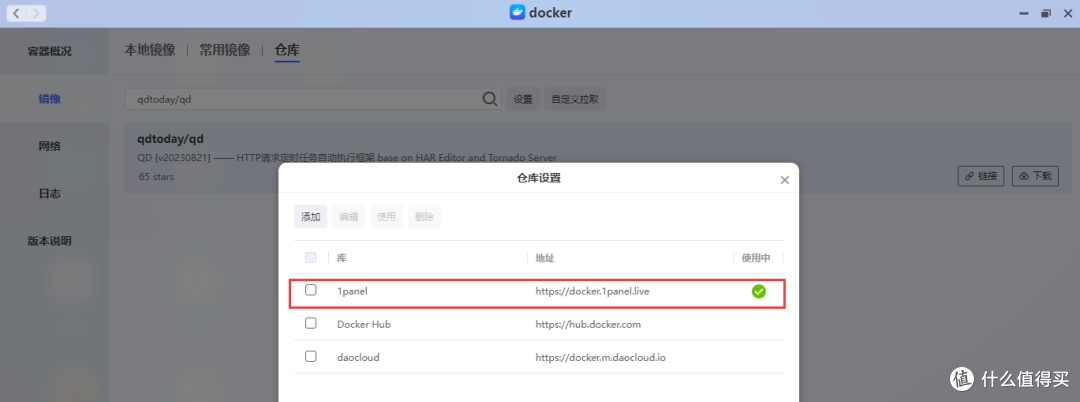
Task: Switch to the 常用镜像 tab
Action: click(x=225, y=50)
